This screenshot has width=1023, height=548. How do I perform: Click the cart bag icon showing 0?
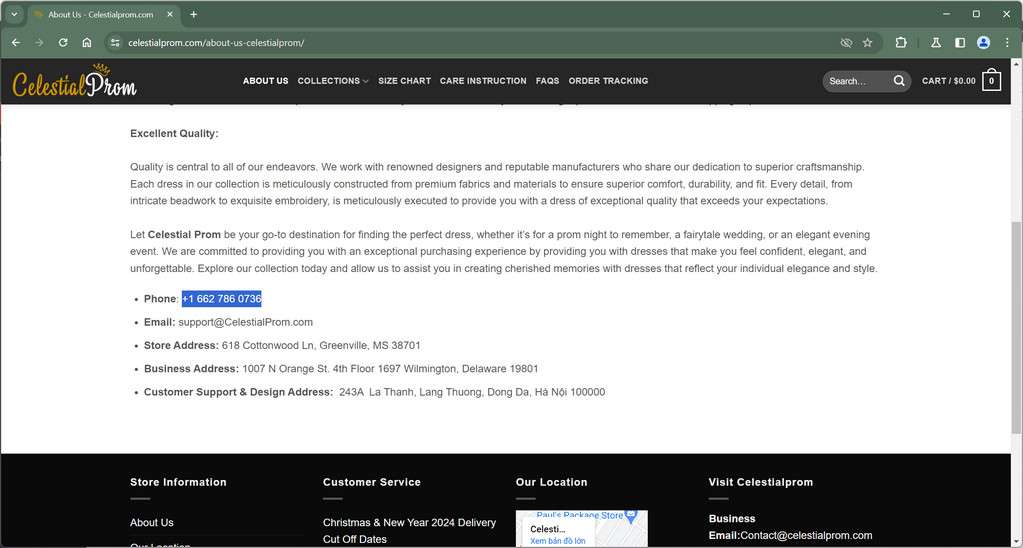pos(992,80)
